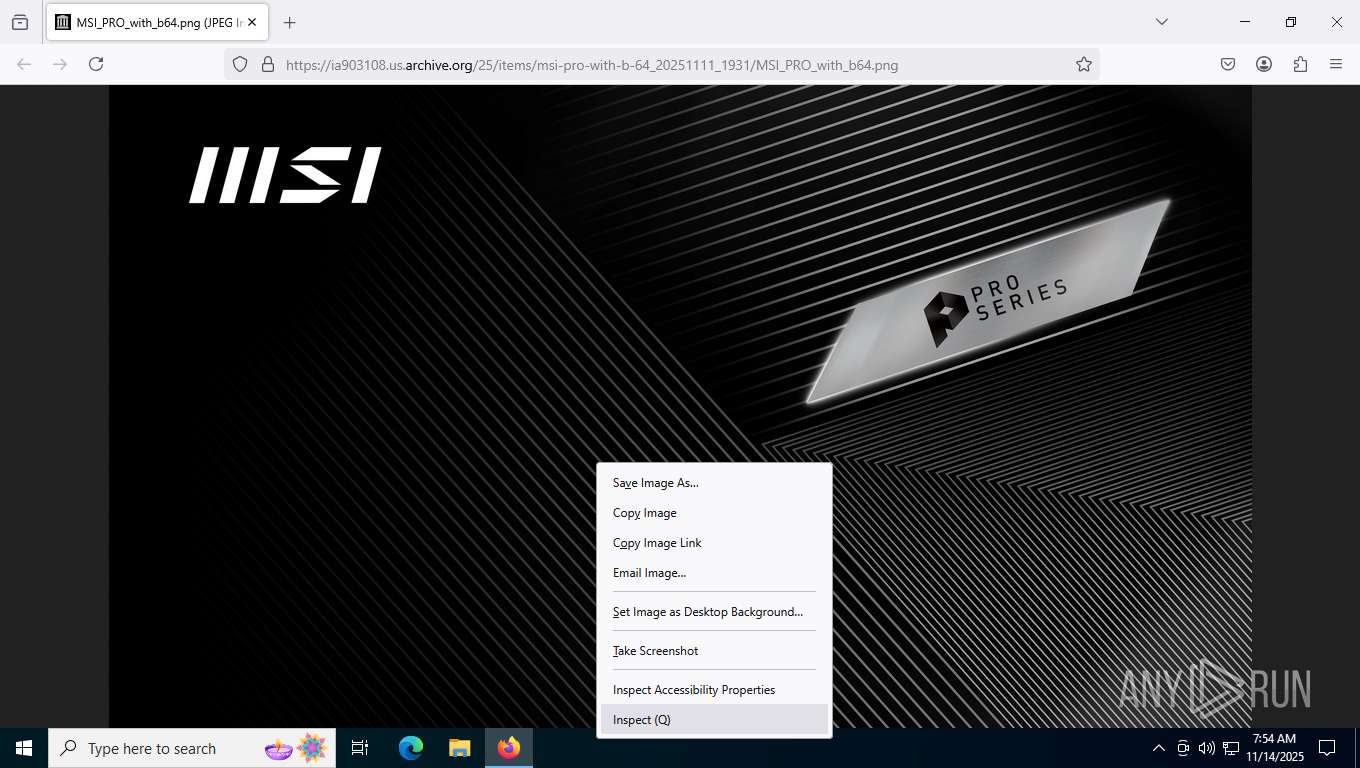Choose Copy Image from the context menu
Viewport: 1360px width, 768px height.
tap(714, 513)
